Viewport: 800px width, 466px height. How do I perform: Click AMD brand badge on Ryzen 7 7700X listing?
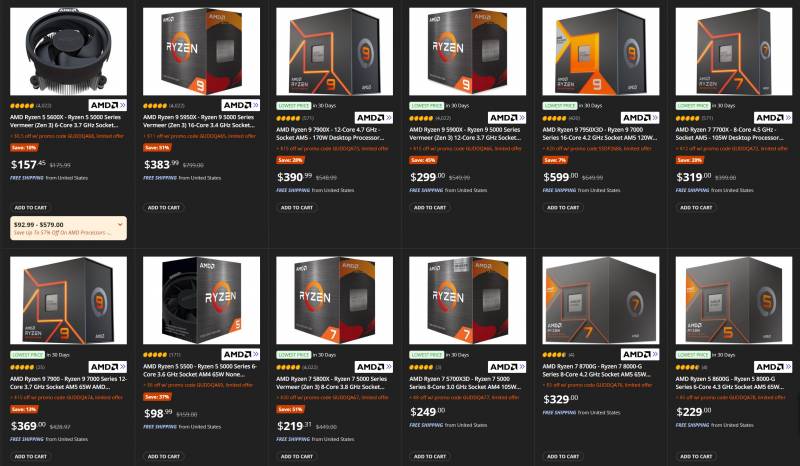tap(773, 117)
